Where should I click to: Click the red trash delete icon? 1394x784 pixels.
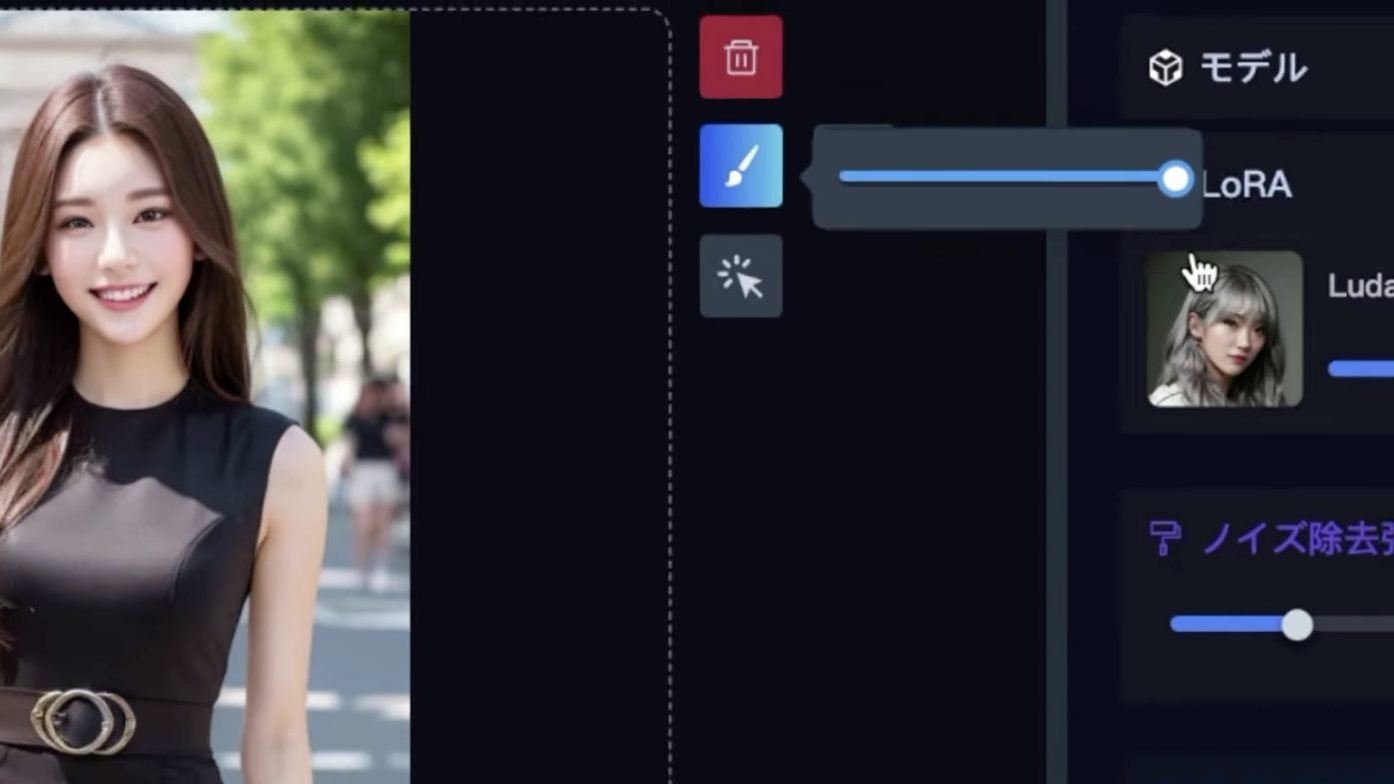tap(741, 57)
